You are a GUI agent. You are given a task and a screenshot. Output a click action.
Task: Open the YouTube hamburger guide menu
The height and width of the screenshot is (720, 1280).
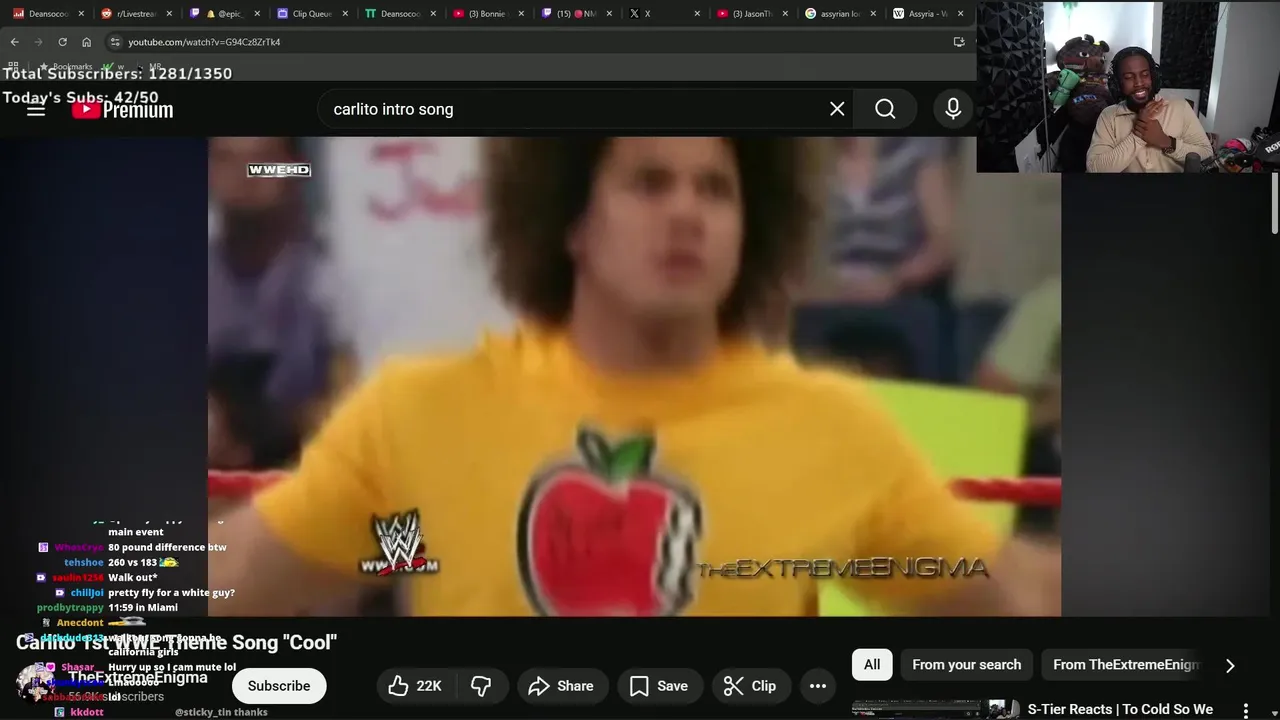(x=36, y=110)
